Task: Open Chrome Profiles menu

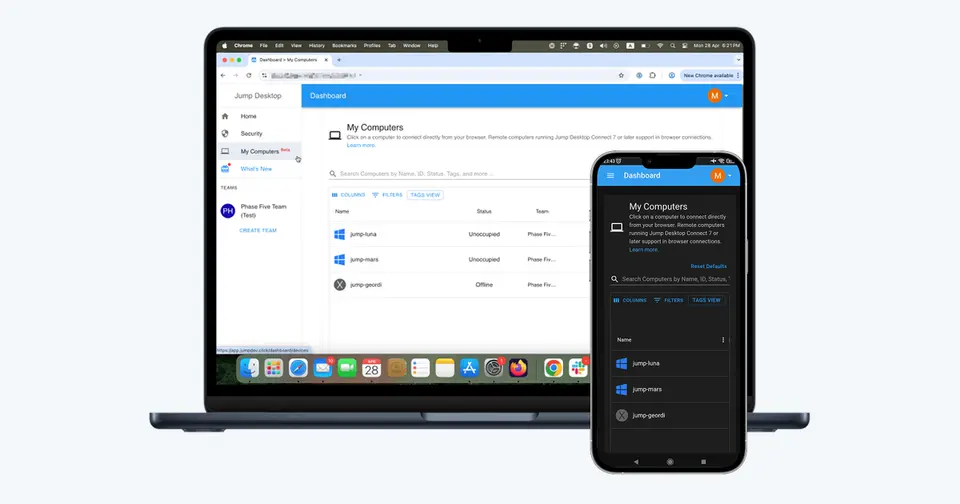Action: pyautogui.click(x=372, y=45)
